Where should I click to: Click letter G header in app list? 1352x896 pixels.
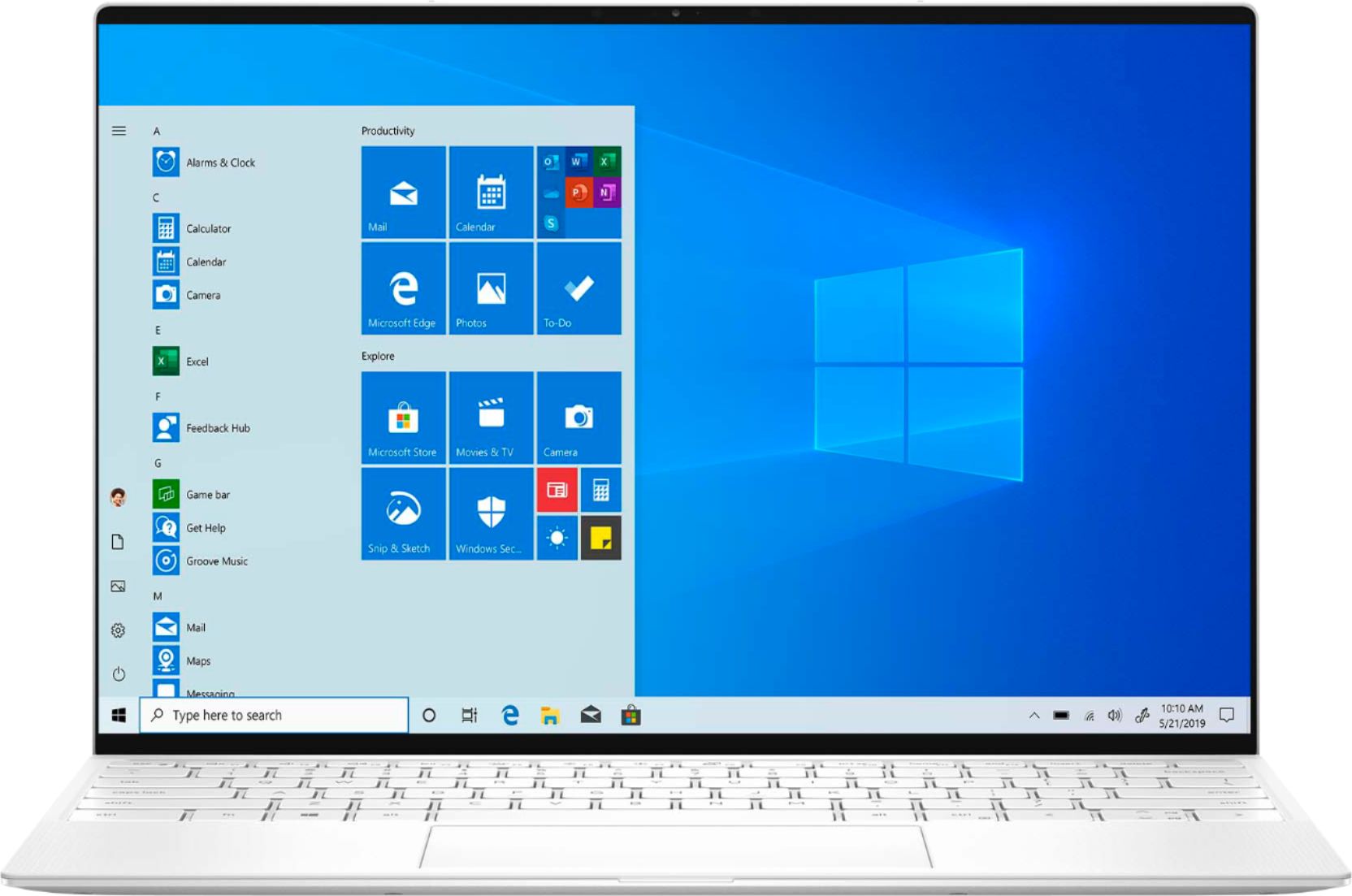tap(158, 463)
